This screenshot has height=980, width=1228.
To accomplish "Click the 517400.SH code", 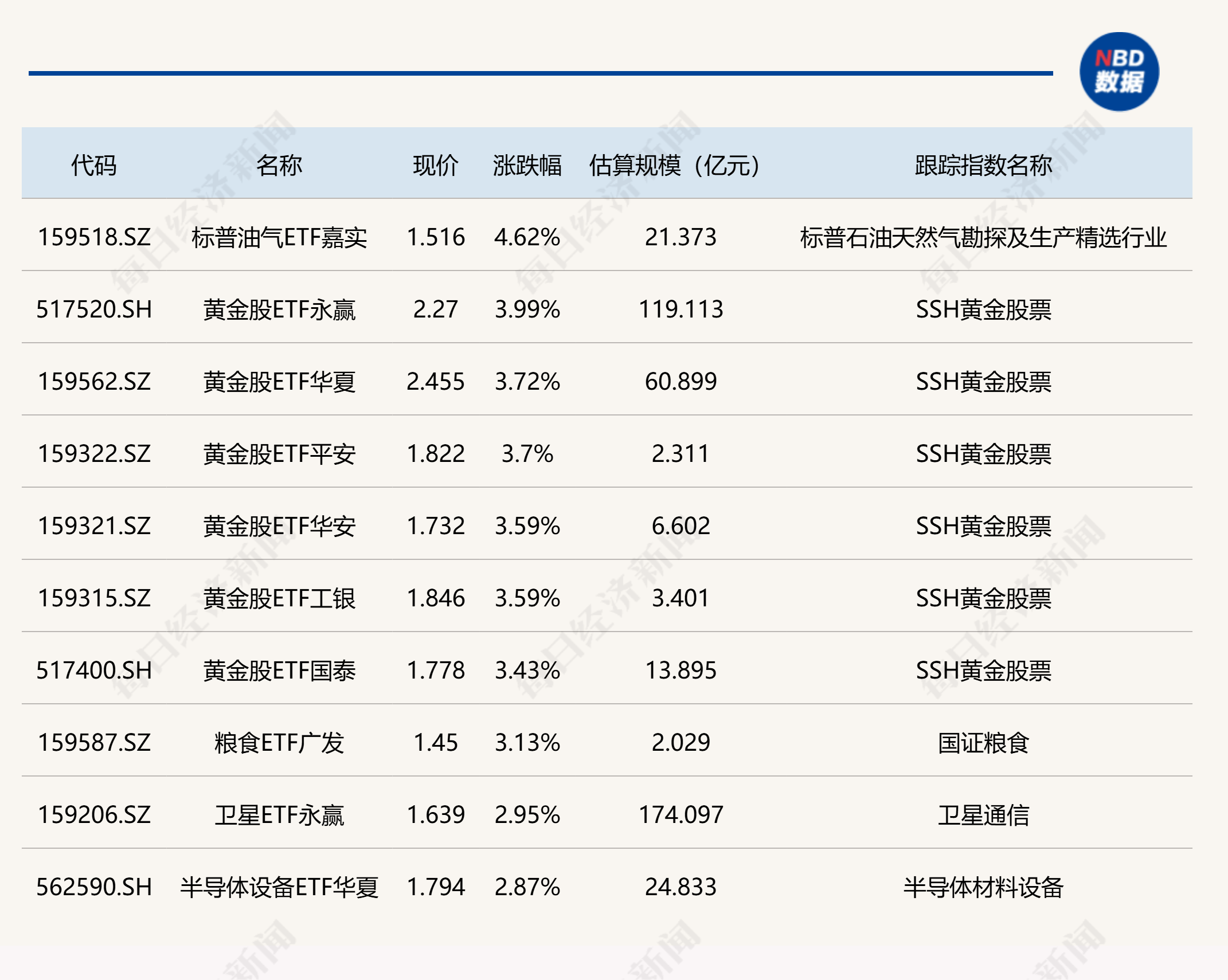I will click(94, 671).
